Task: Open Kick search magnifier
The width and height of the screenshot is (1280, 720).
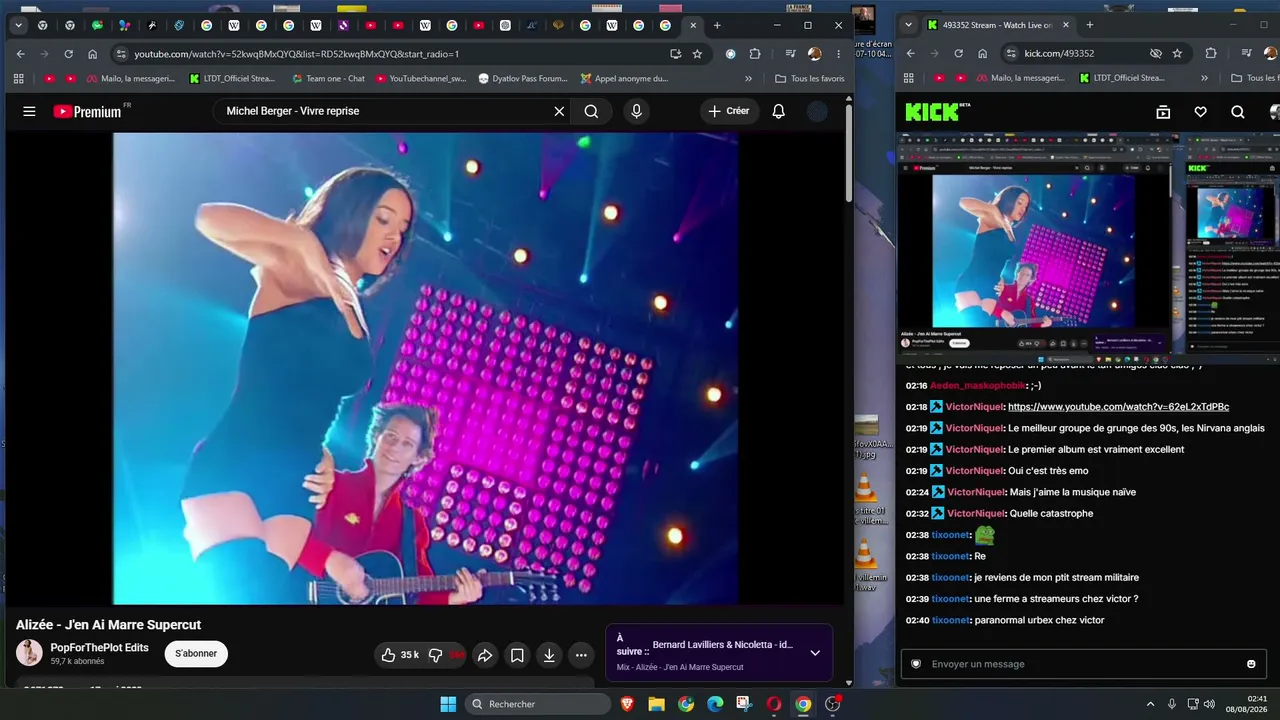Action: point(1238,112)
